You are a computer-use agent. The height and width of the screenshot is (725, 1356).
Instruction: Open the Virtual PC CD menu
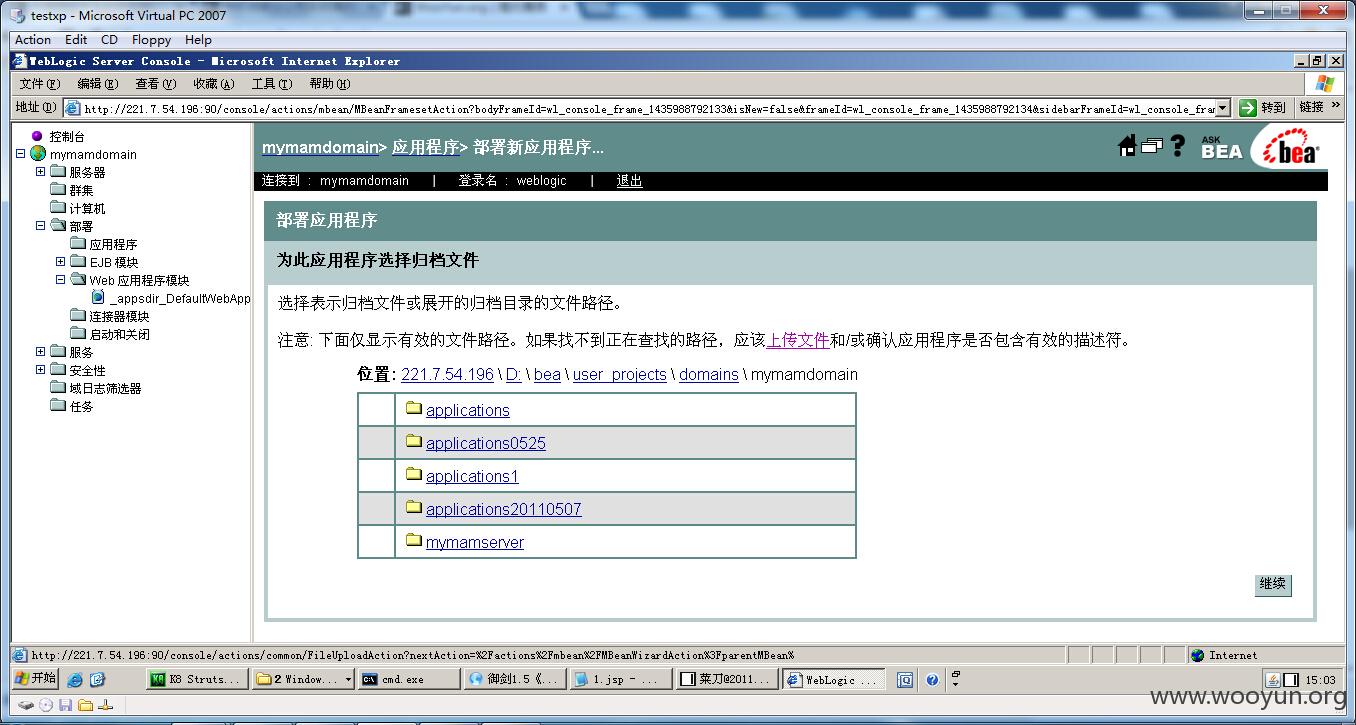(109, 40)
